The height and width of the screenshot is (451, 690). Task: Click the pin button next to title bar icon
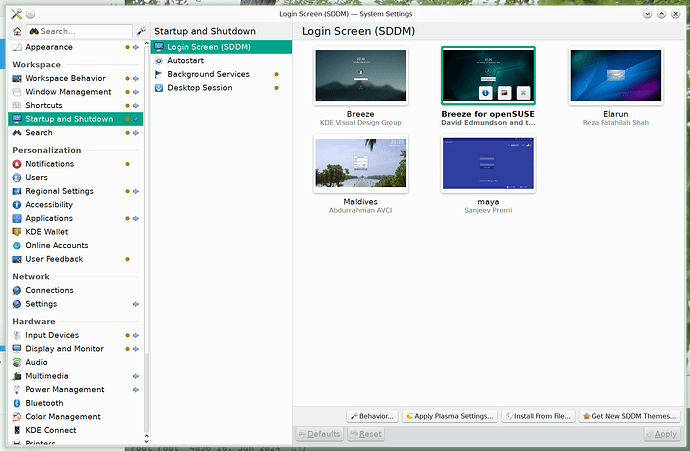tap(30, 14)
